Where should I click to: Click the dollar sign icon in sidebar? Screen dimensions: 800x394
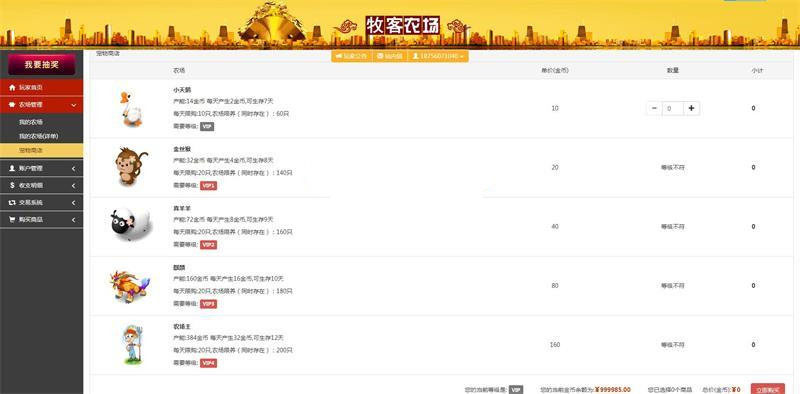(x=12, y=185)
